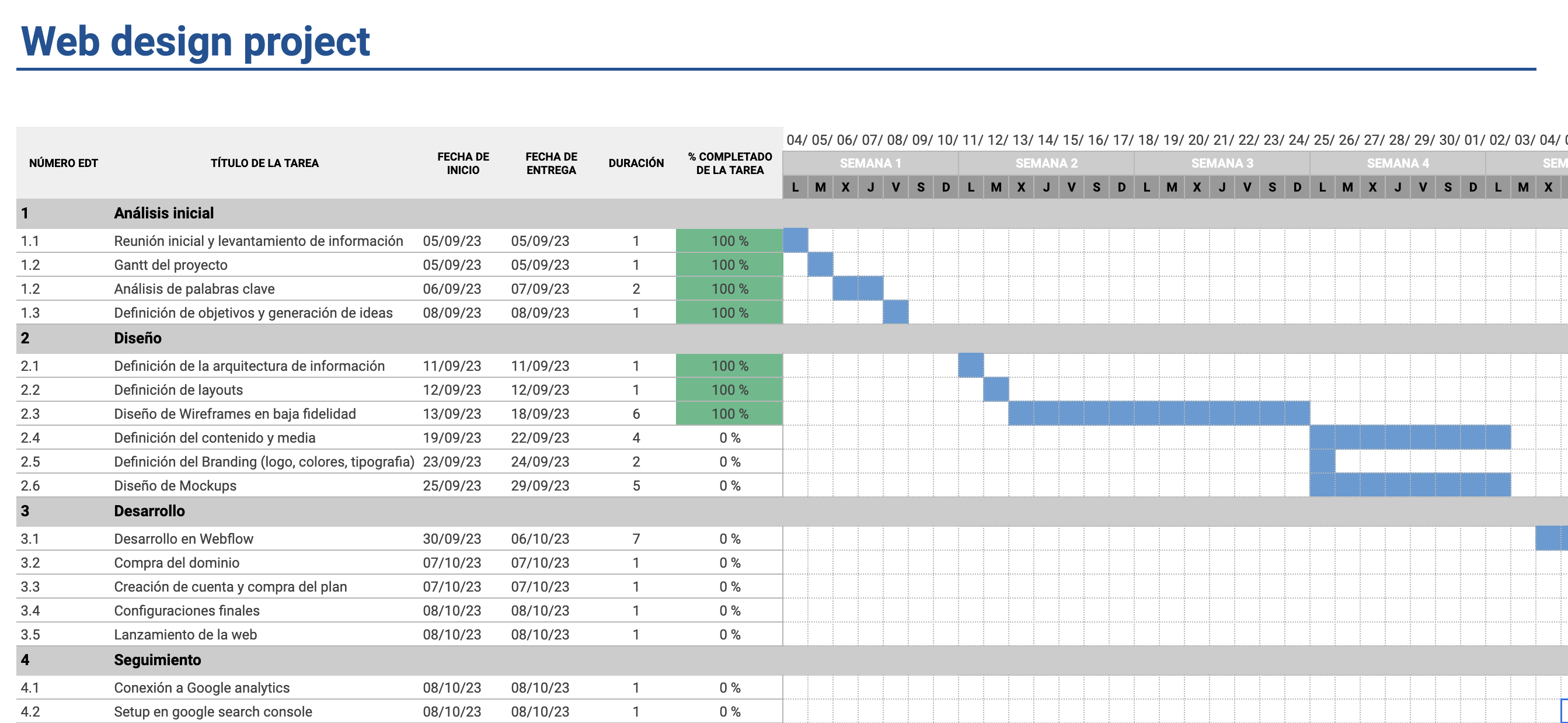This screenshot has height=723, width=1568.
Task: Click the Gantt bar for Definición del Branding
Action: pyautogui.click(x=1323, y=461)
